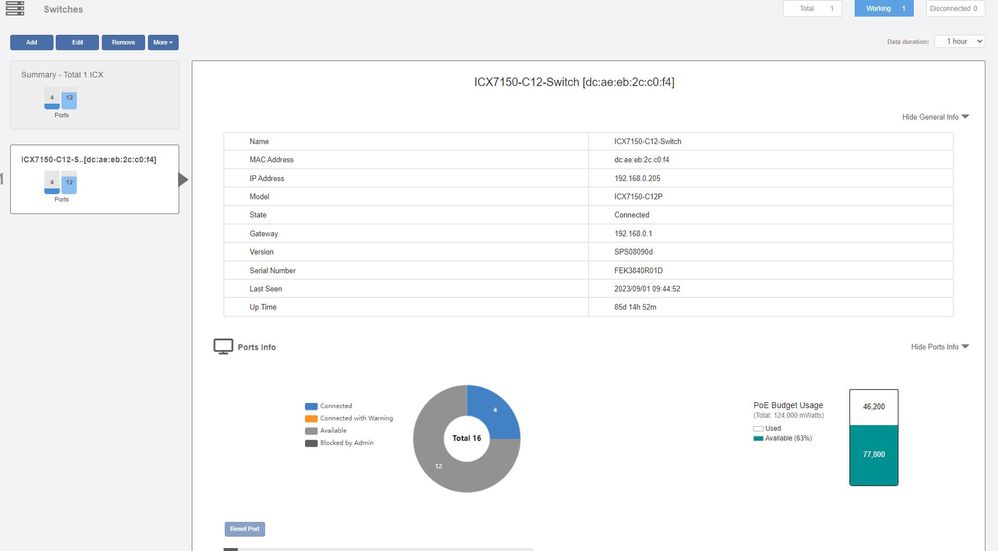998x551 pixels.
Task: Open the More dropdown menu
Action: point(163,42)
